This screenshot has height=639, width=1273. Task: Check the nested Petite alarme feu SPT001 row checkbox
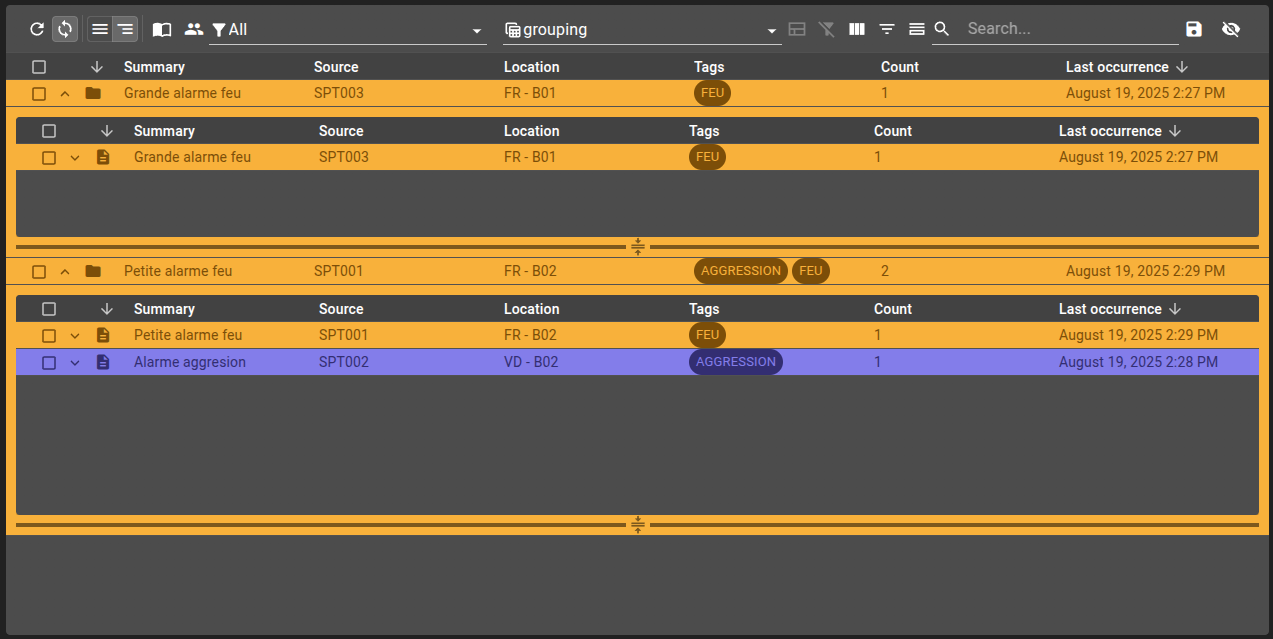tap(49, 335)
